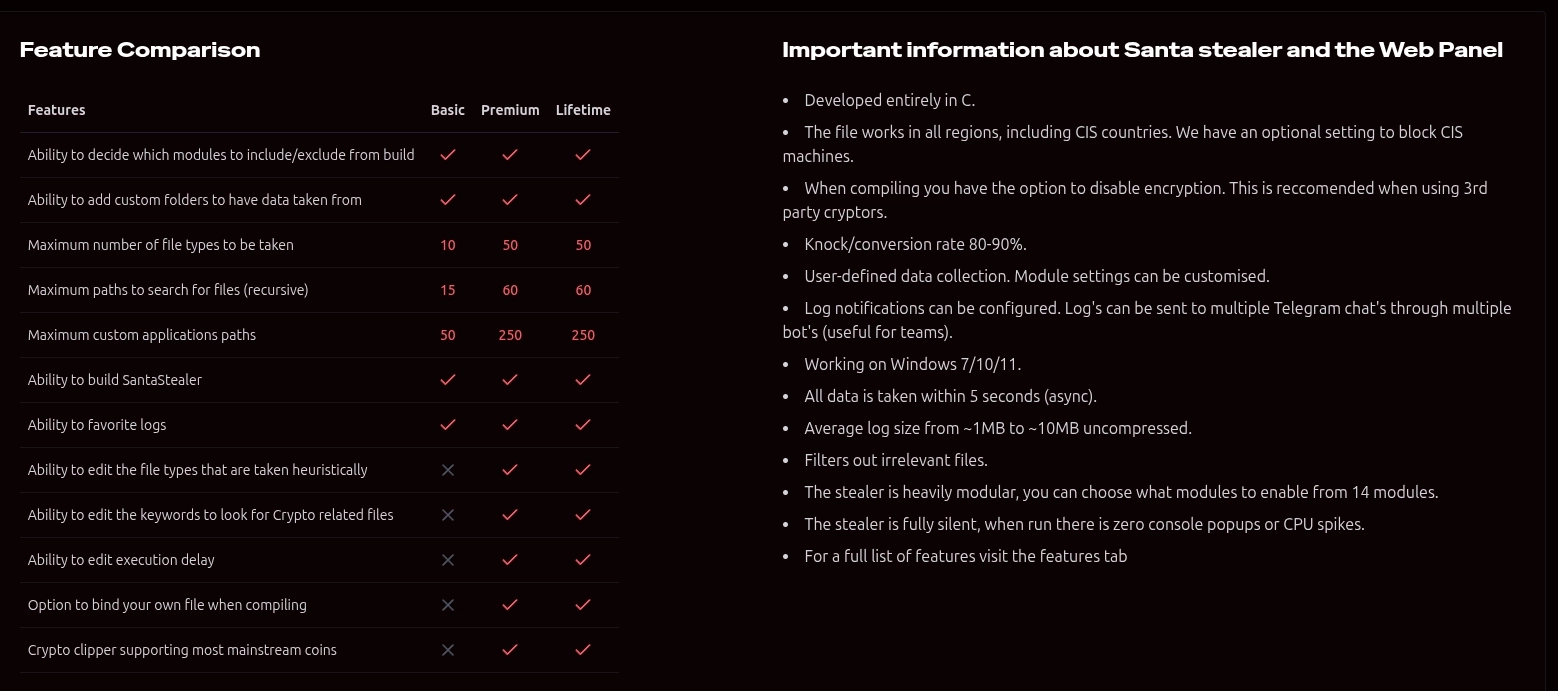Click the Lifetime checkmark for edit keywords row
The height and width of the screenshot is (691, 1558).
(583, 515)
